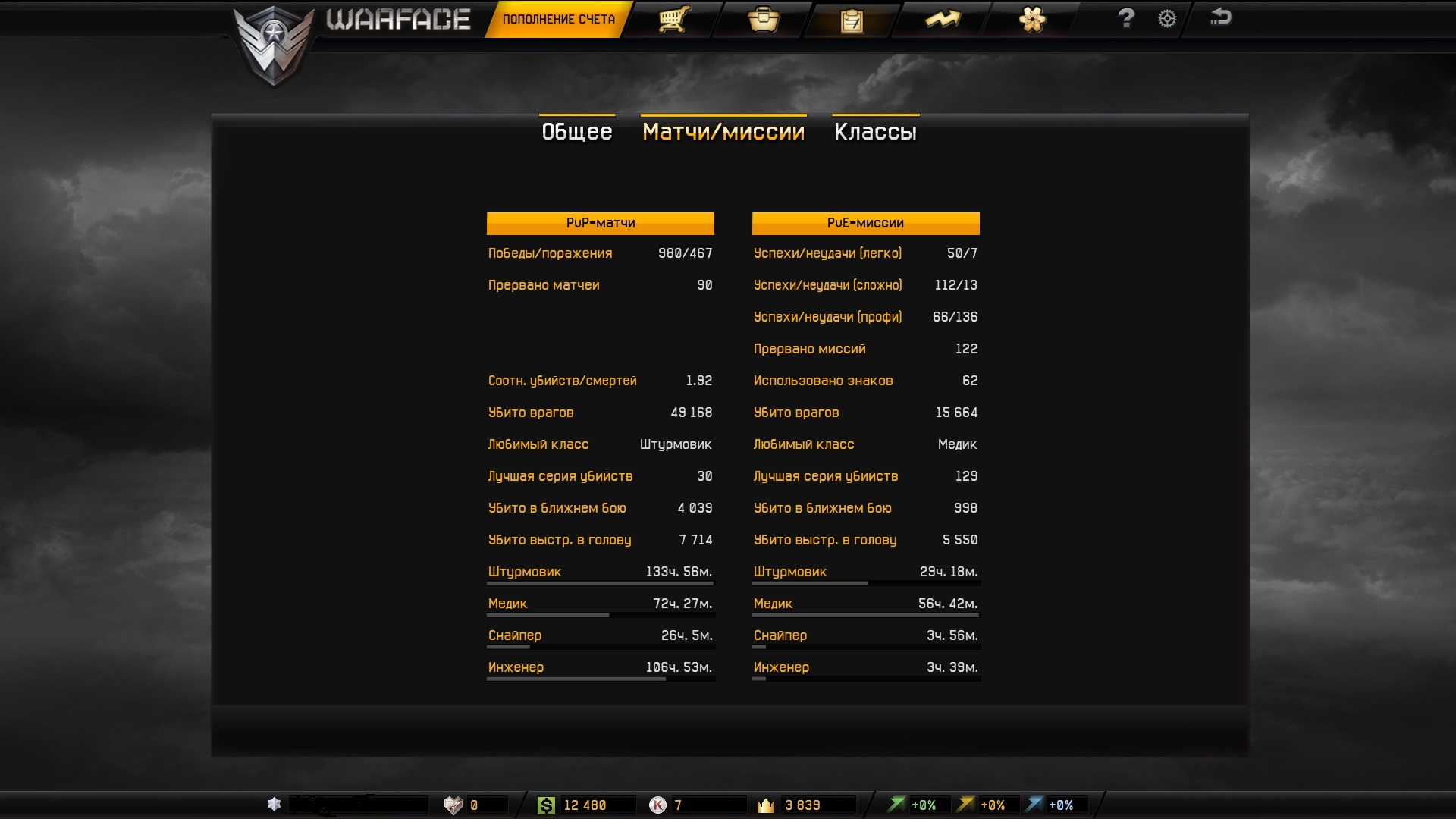Switch to the Общее tab
Image resolution: width=1456 pixels, height=819 pixels.
coord(576,132)
